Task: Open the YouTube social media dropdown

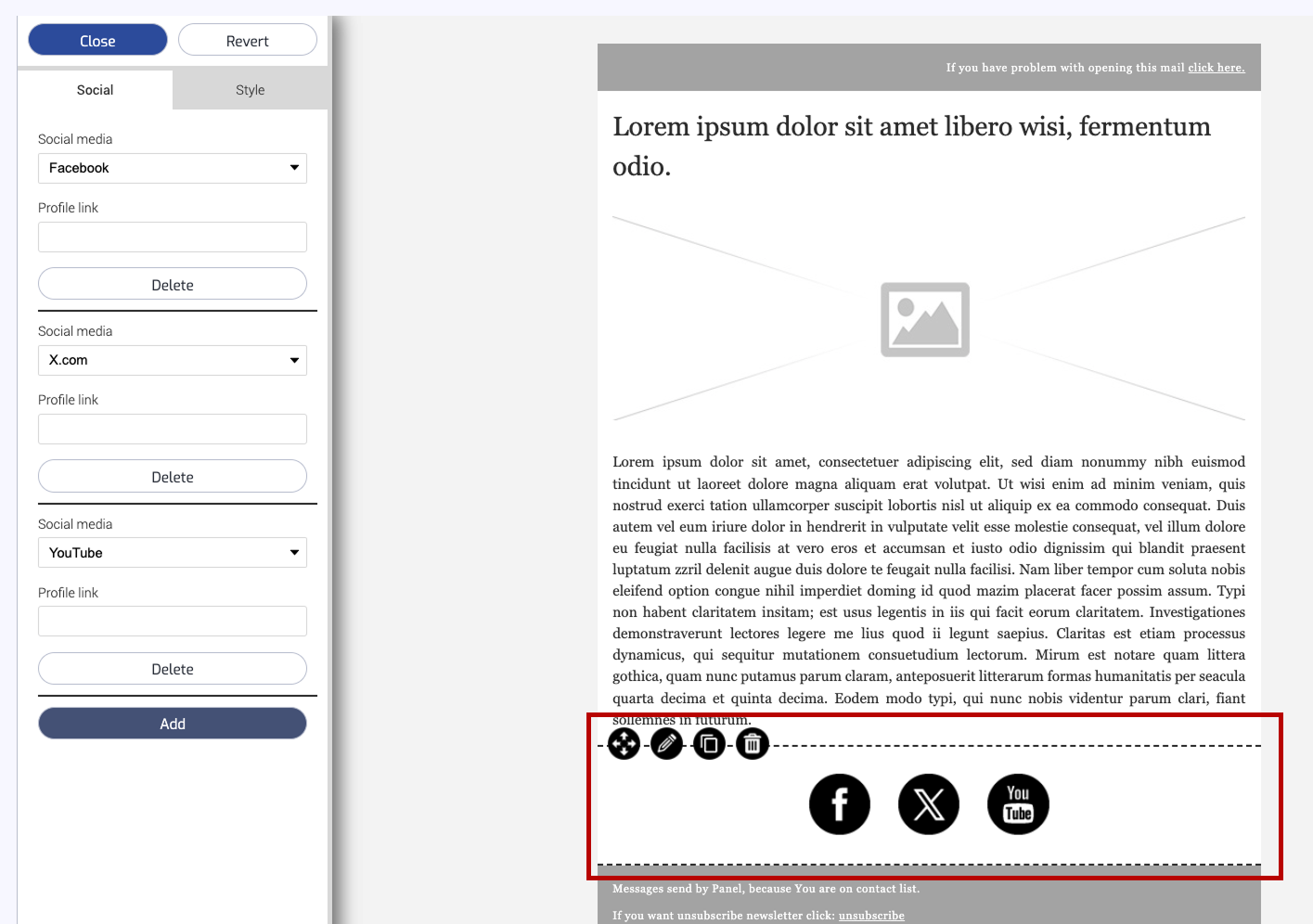Action: pyautogui.click(x=173, y=553)
